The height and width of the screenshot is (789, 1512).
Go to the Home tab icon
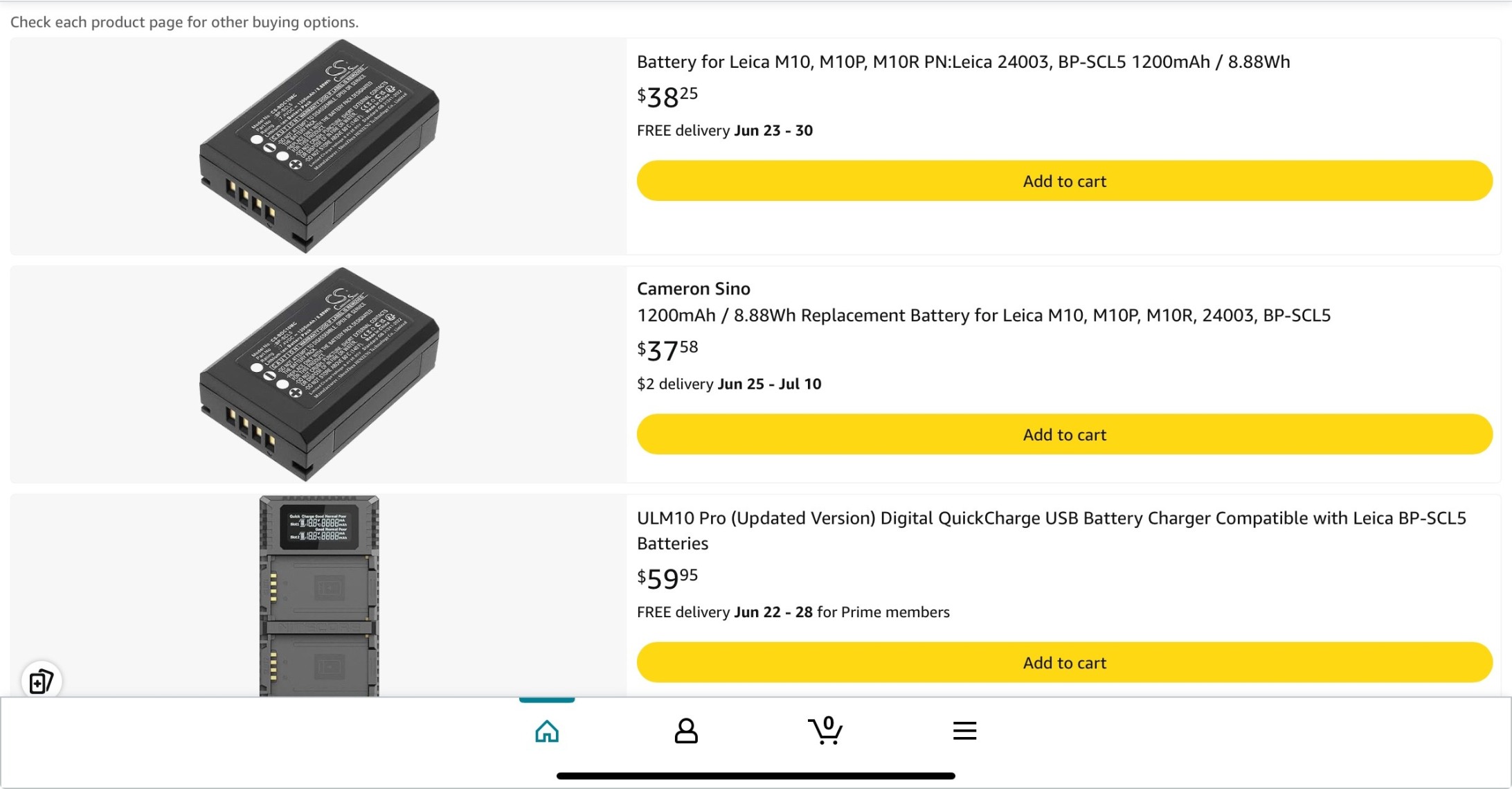point(547,731)
